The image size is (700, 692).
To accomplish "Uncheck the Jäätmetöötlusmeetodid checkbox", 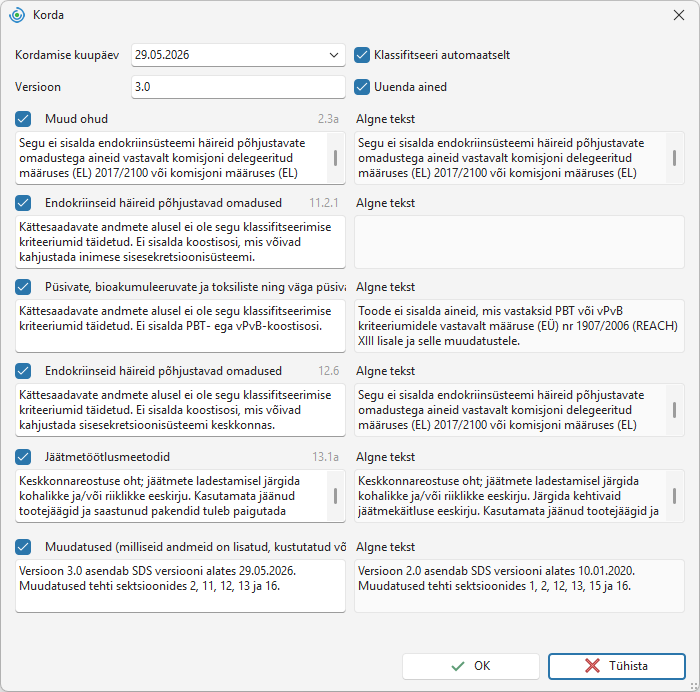I will [23, 457].
